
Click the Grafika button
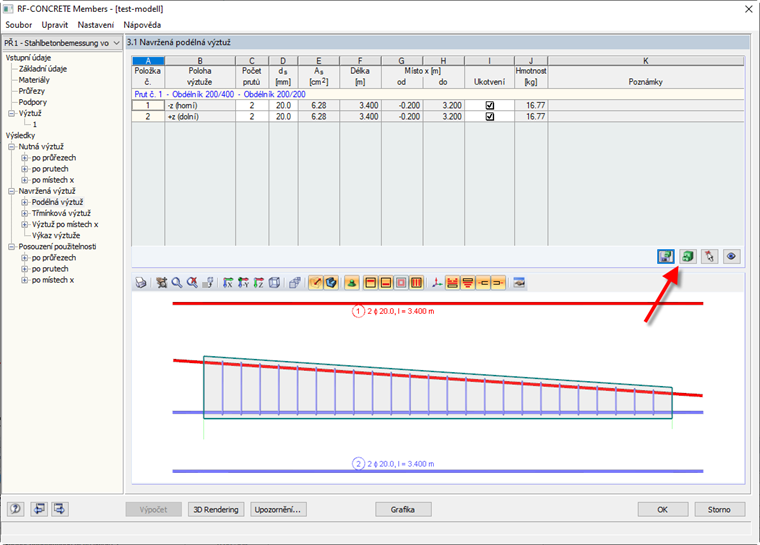(403, 510)
